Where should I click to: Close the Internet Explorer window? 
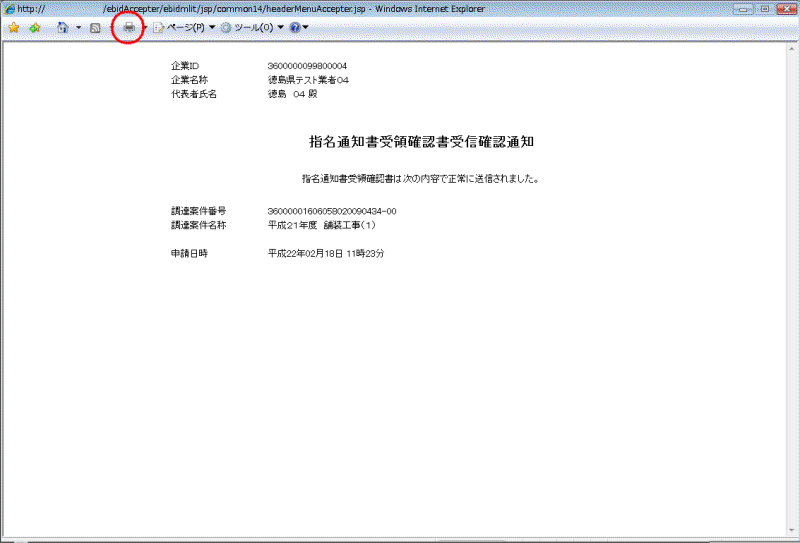coord(785,8)
